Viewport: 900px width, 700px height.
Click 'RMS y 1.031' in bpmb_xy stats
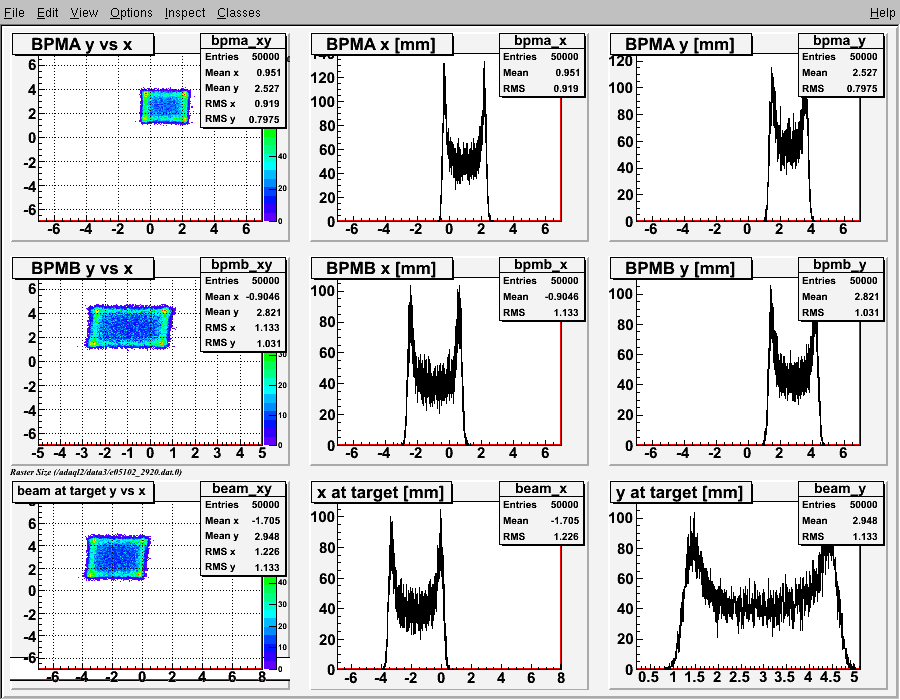click(243, 343)
